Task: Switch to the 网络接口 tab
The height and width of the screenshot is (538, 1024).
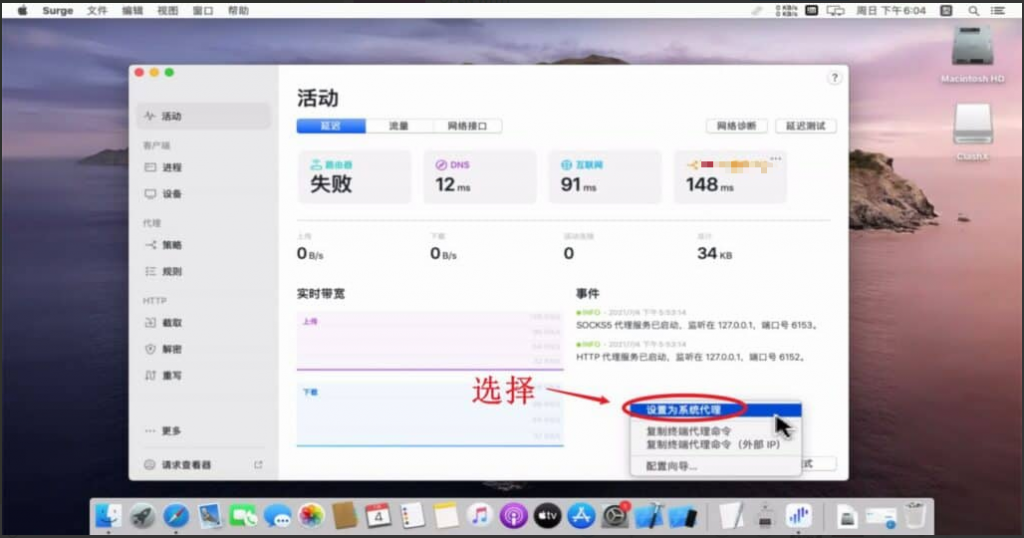Action: pyautogui.click(x=467, y=126)
